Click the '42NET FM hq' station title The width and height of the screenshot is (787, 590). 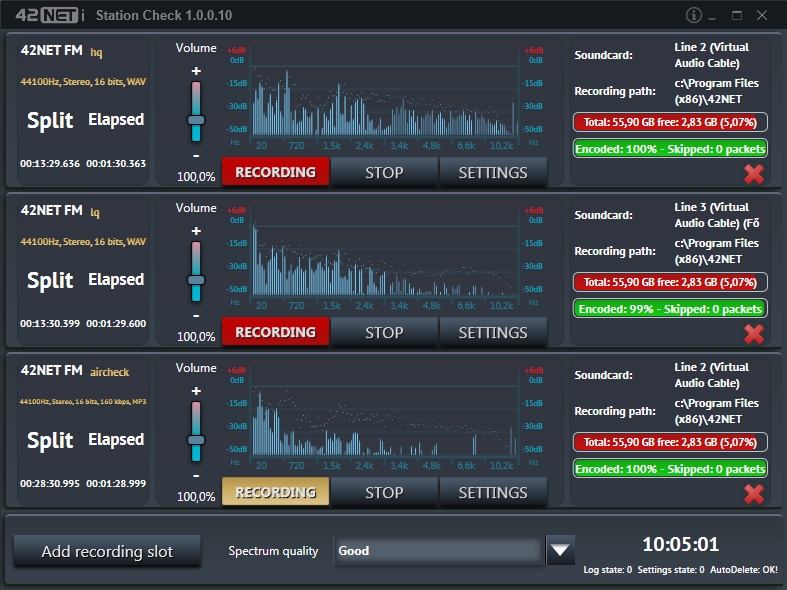tap(61, 51)
